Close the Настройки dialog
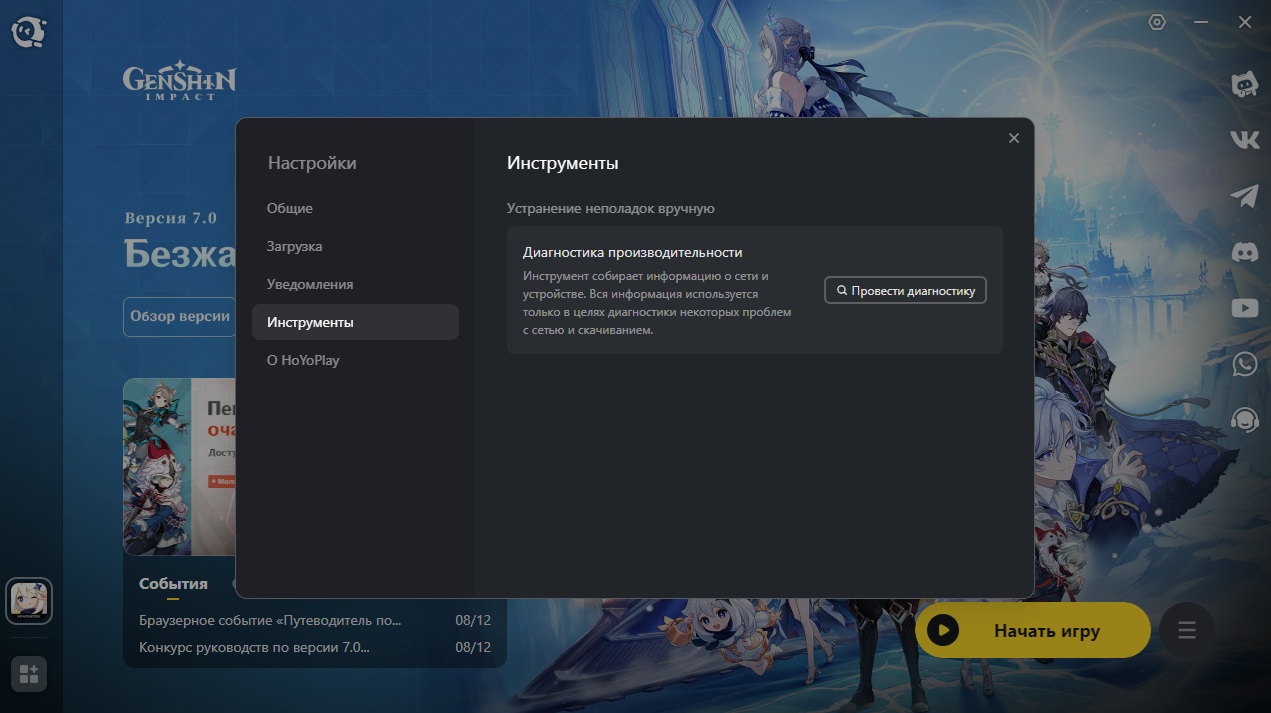Image resolution: width=1271 pixels, height=713 pixels. tap(1014, 138)
